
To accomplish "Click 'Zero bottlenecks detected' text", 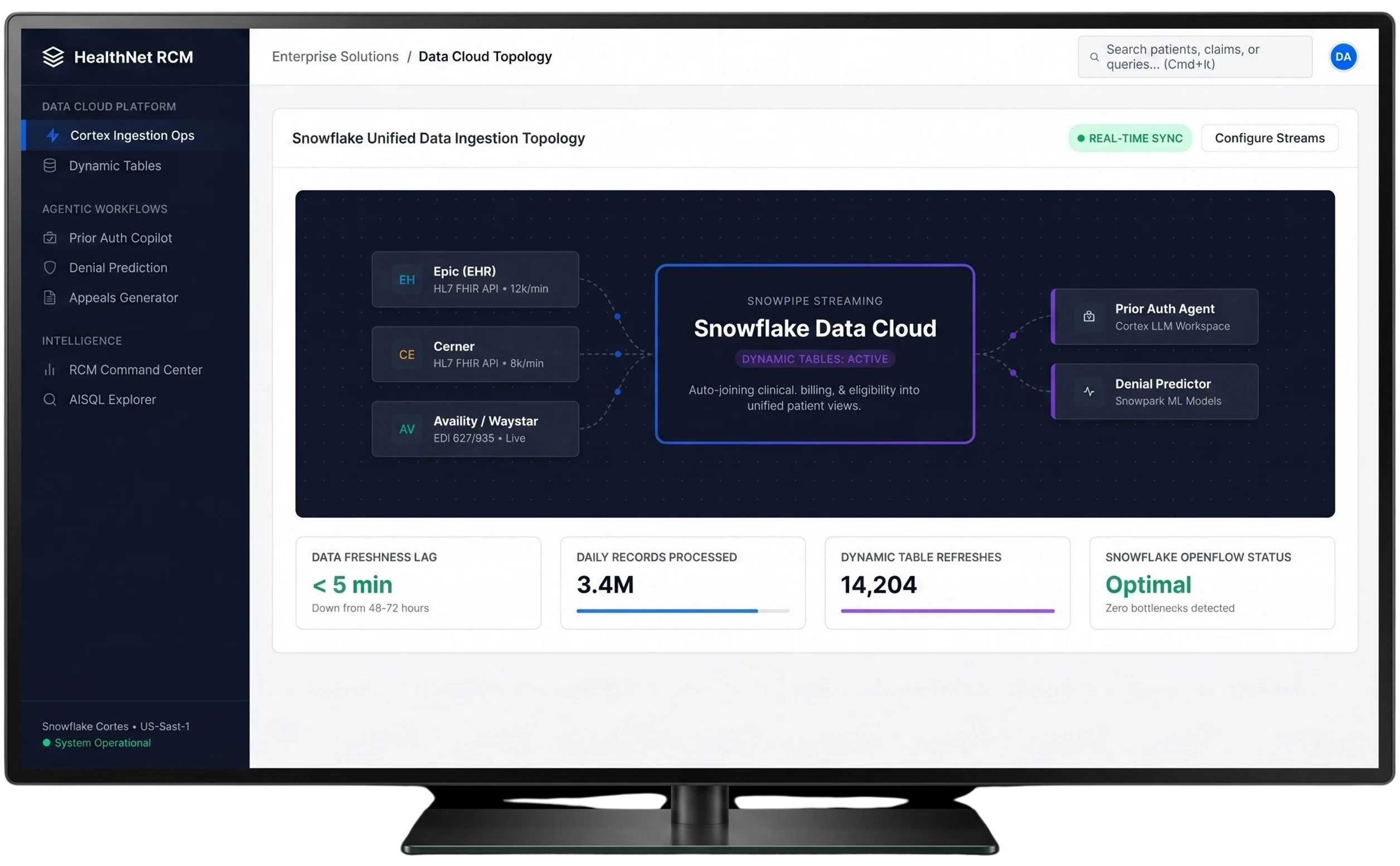I will point(1169,608).
